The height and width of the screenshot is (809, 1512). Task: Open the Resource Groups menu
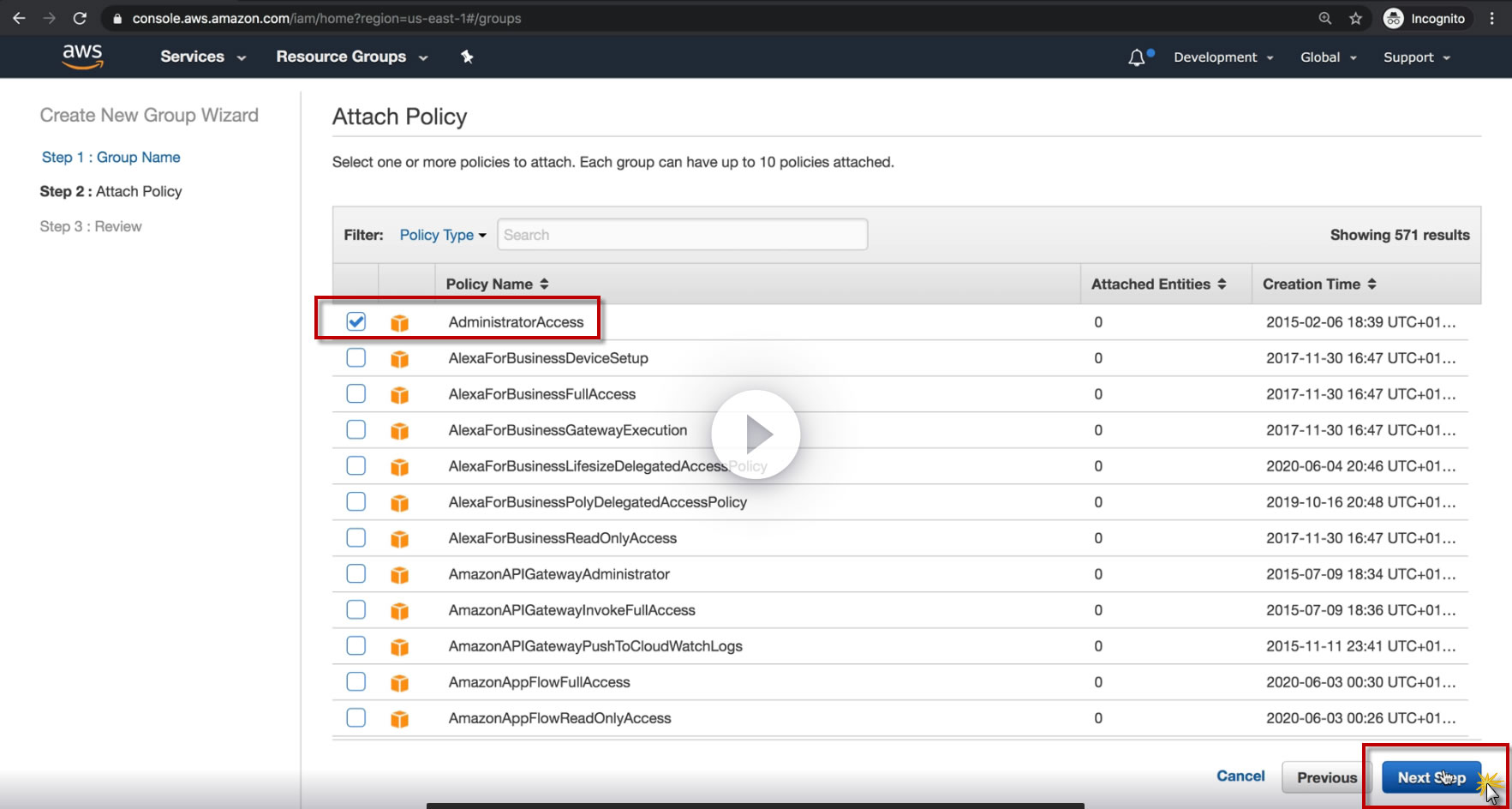[x=351, y=57]
